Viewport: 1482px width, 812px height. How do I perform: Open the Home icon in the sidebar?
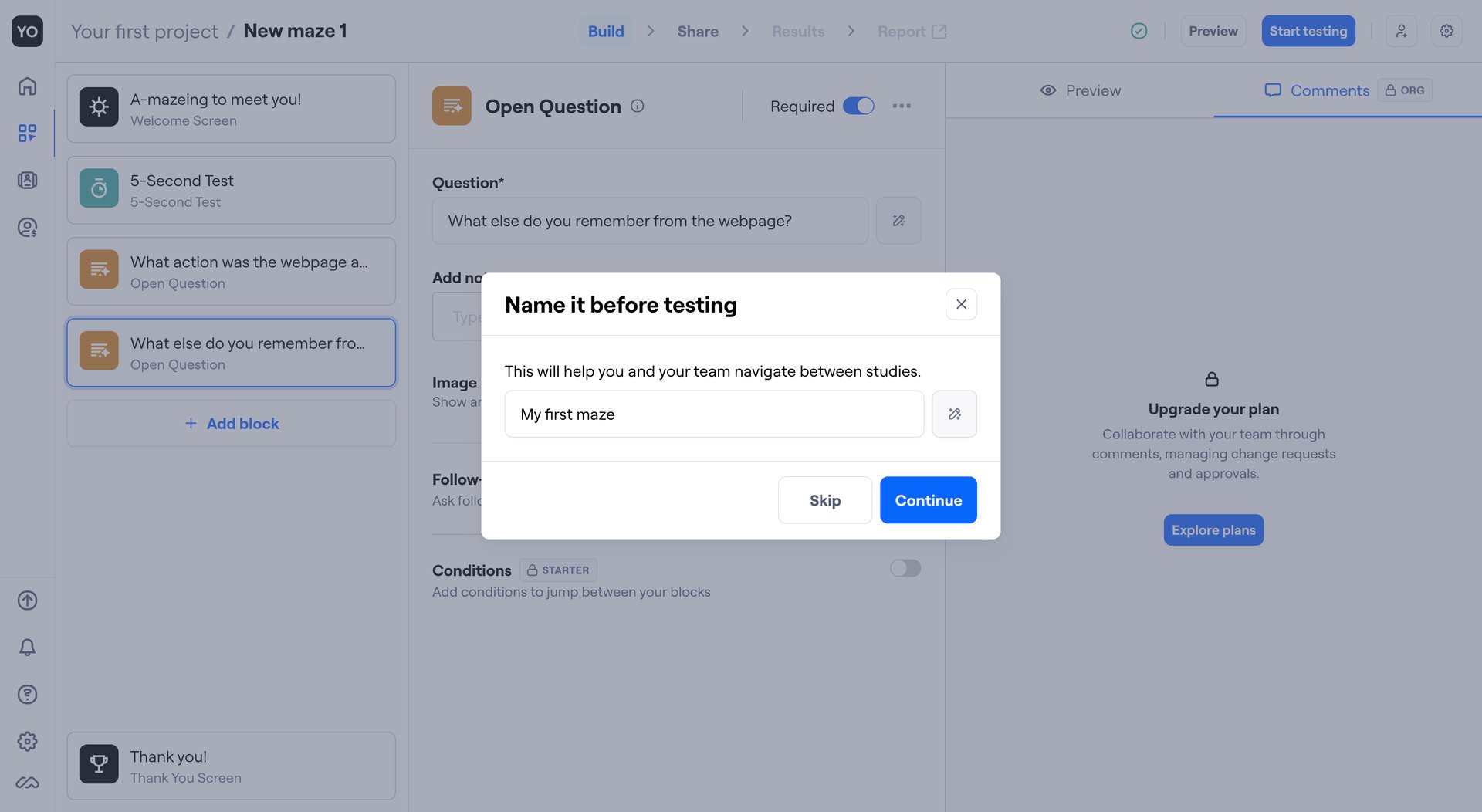pos(27,86)
